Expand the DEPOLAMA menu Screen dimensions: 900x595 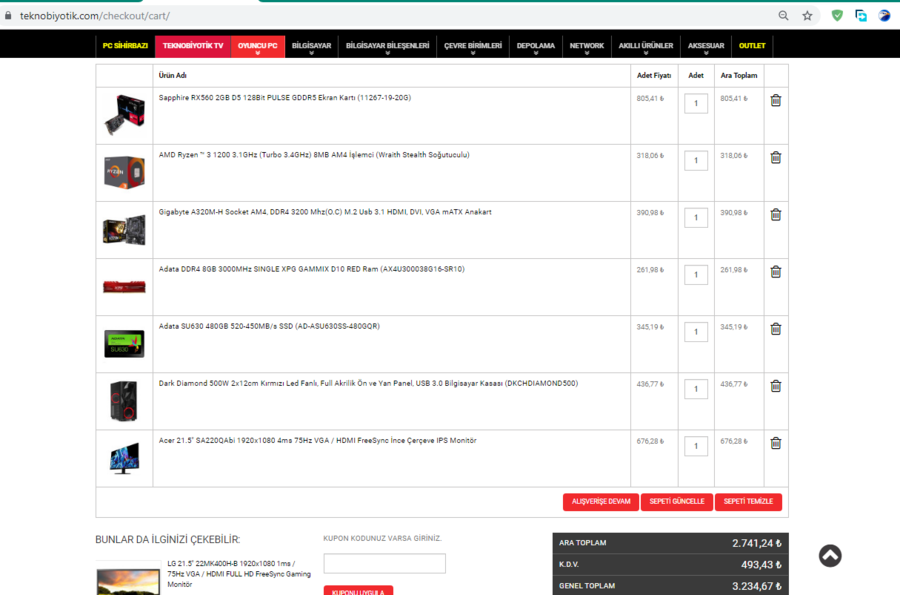[536, 46]
